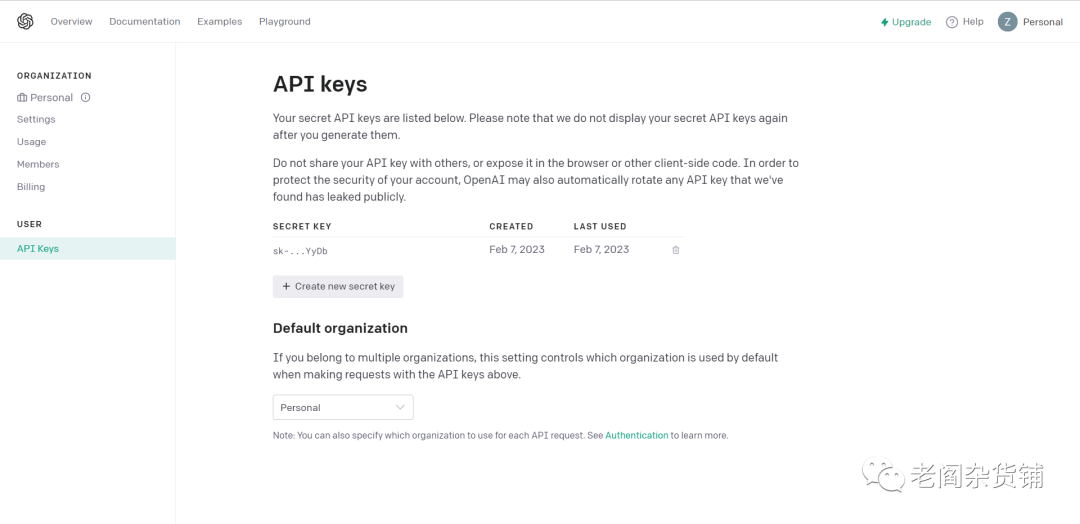The height and width of the screenshot is (524, 1080).
Task: Click the sk-...YyDb secret key entry
Action: point(300,251)
